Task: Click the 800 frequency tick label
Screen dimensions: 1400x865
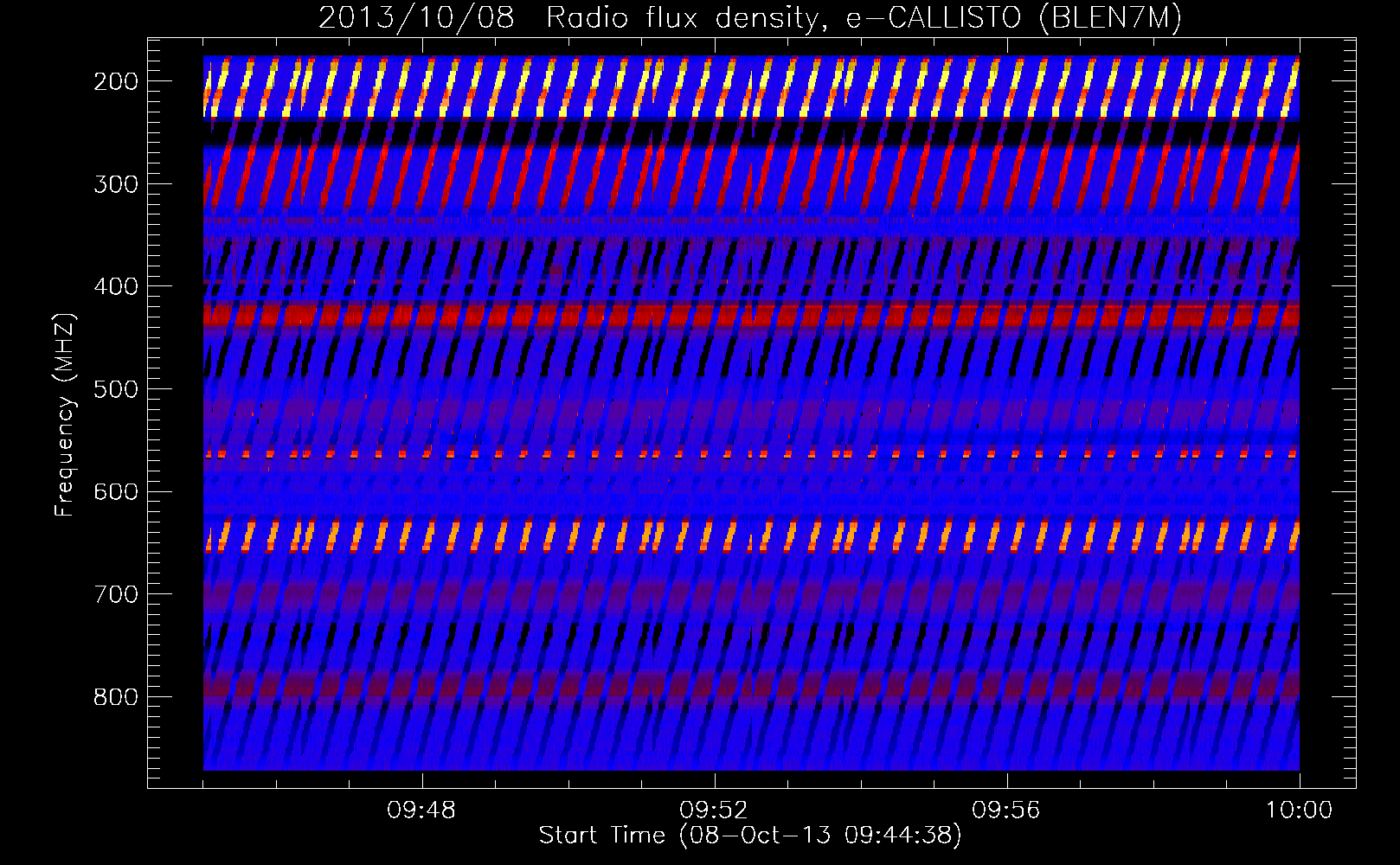Action: tap(116, 697)
